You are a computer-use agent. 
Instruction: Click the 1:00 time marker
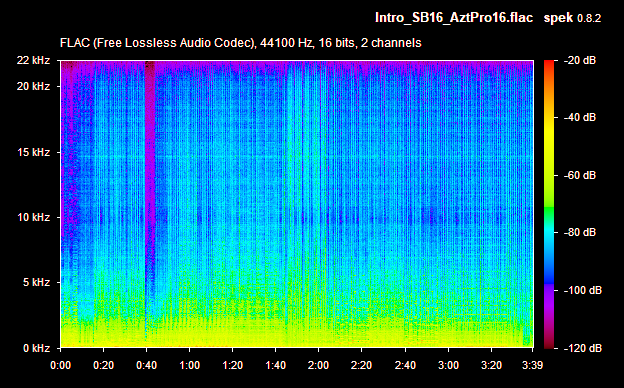coord(189,365)
